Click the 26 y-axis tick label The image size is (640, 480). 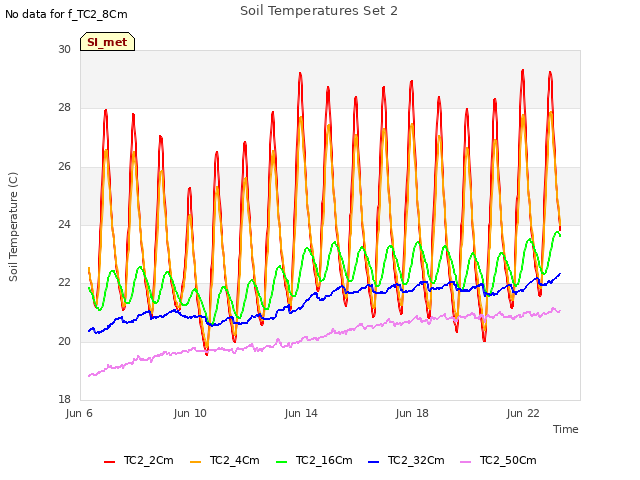click(64, 166)
